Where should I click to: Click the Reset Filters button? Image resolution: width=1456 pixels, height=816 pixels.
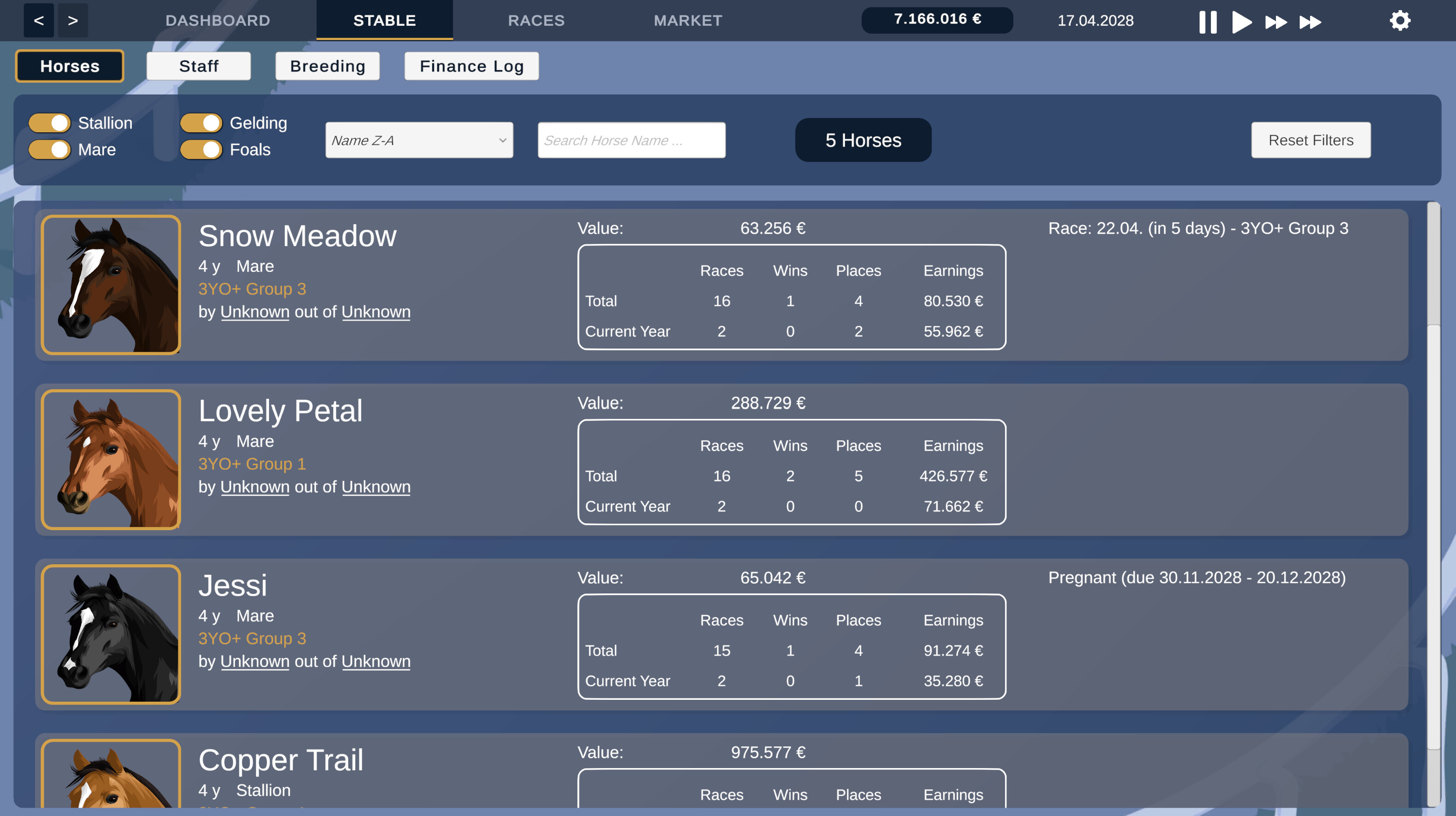(1310, 140)
